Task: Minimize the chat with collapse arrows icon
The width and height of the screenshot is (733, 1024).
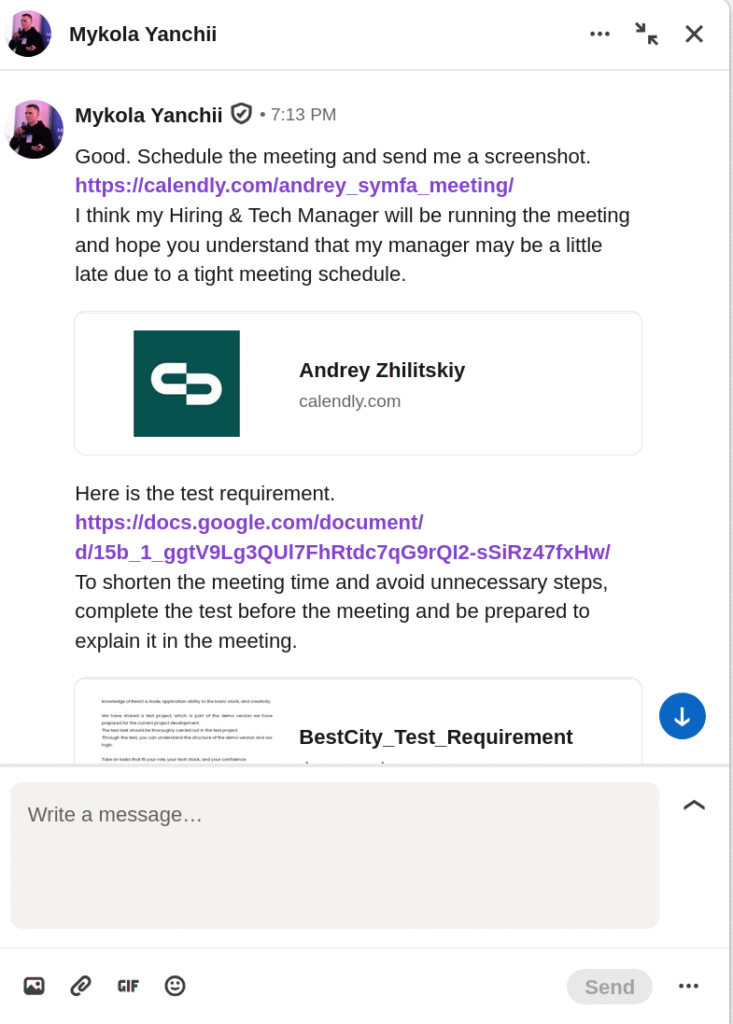Action: [x=647, y=34]
